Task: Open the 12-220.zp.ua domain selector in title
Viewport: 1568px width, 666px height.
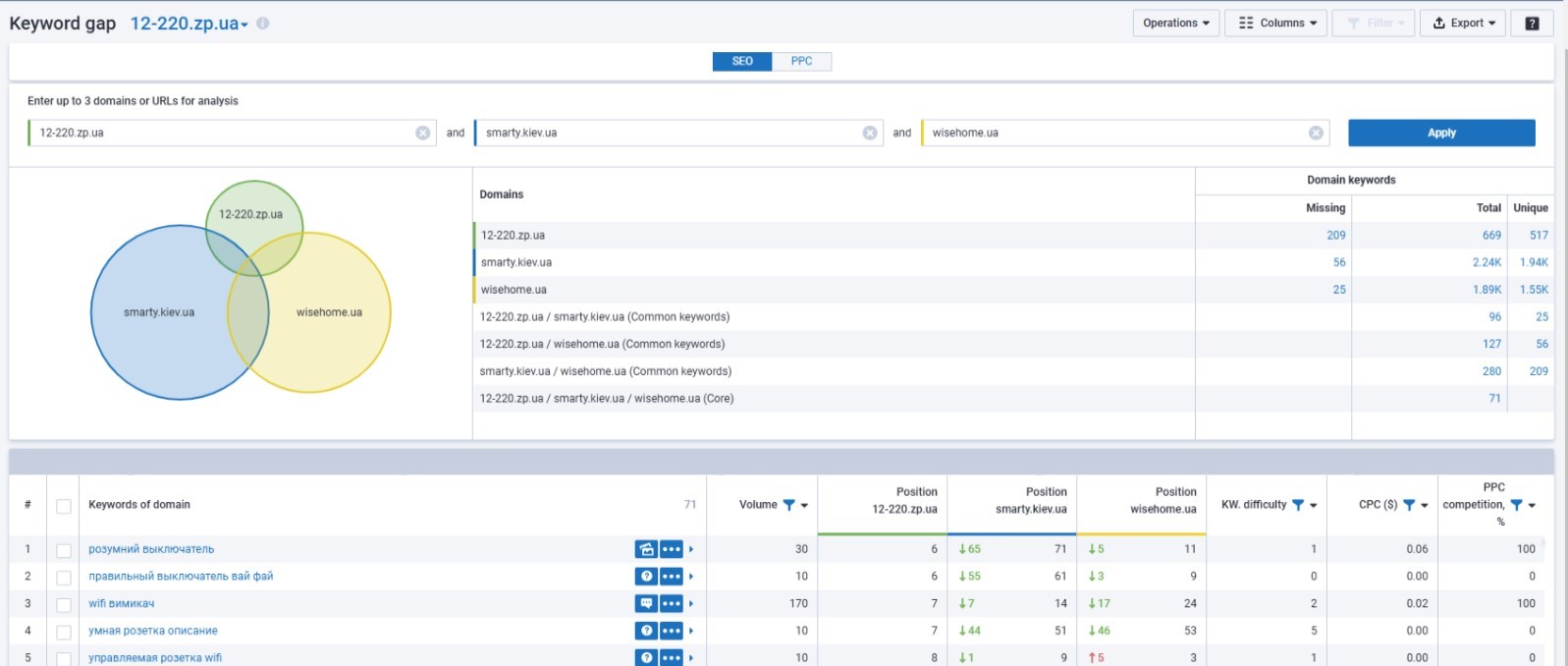Action: 189,24
